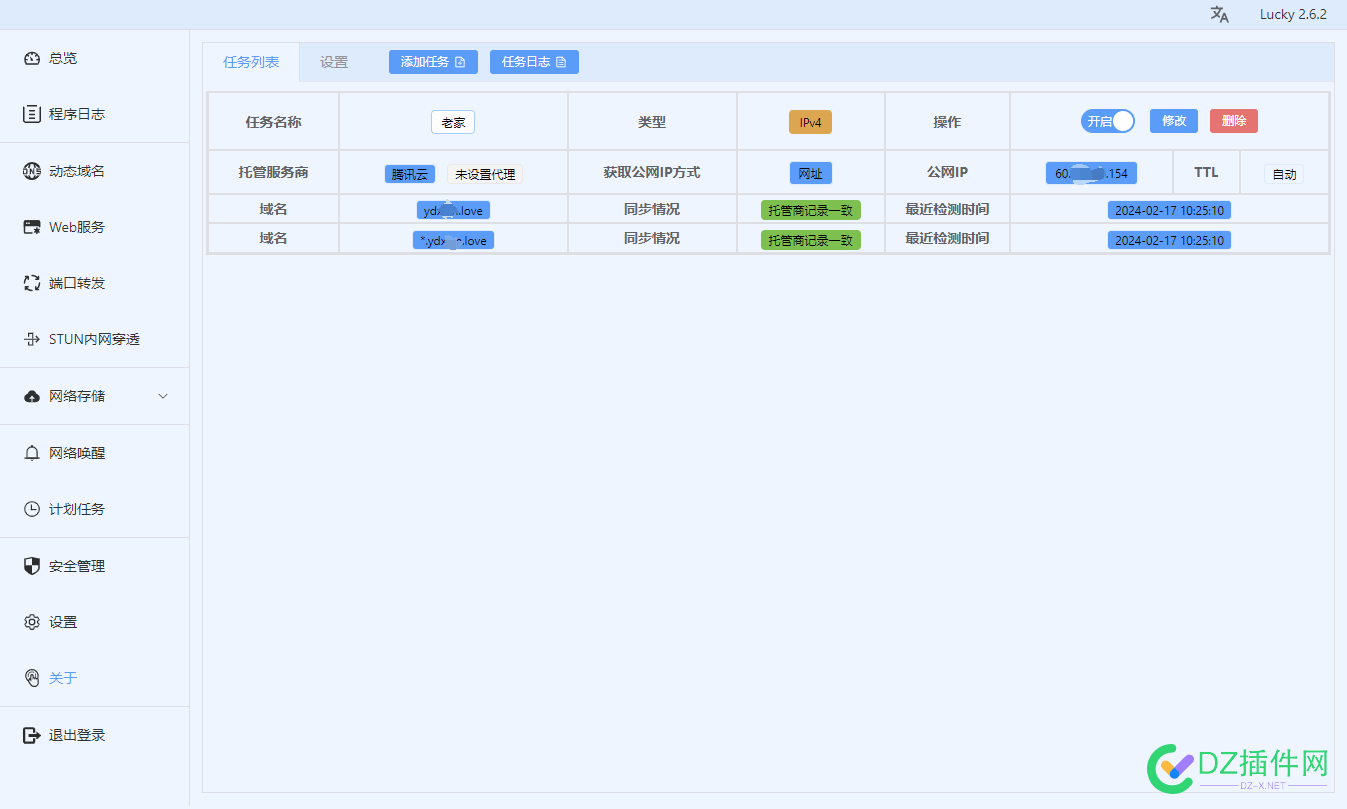Select the 动态域名 DNS icon
The image size is (1347, 809).
point(31,171)
